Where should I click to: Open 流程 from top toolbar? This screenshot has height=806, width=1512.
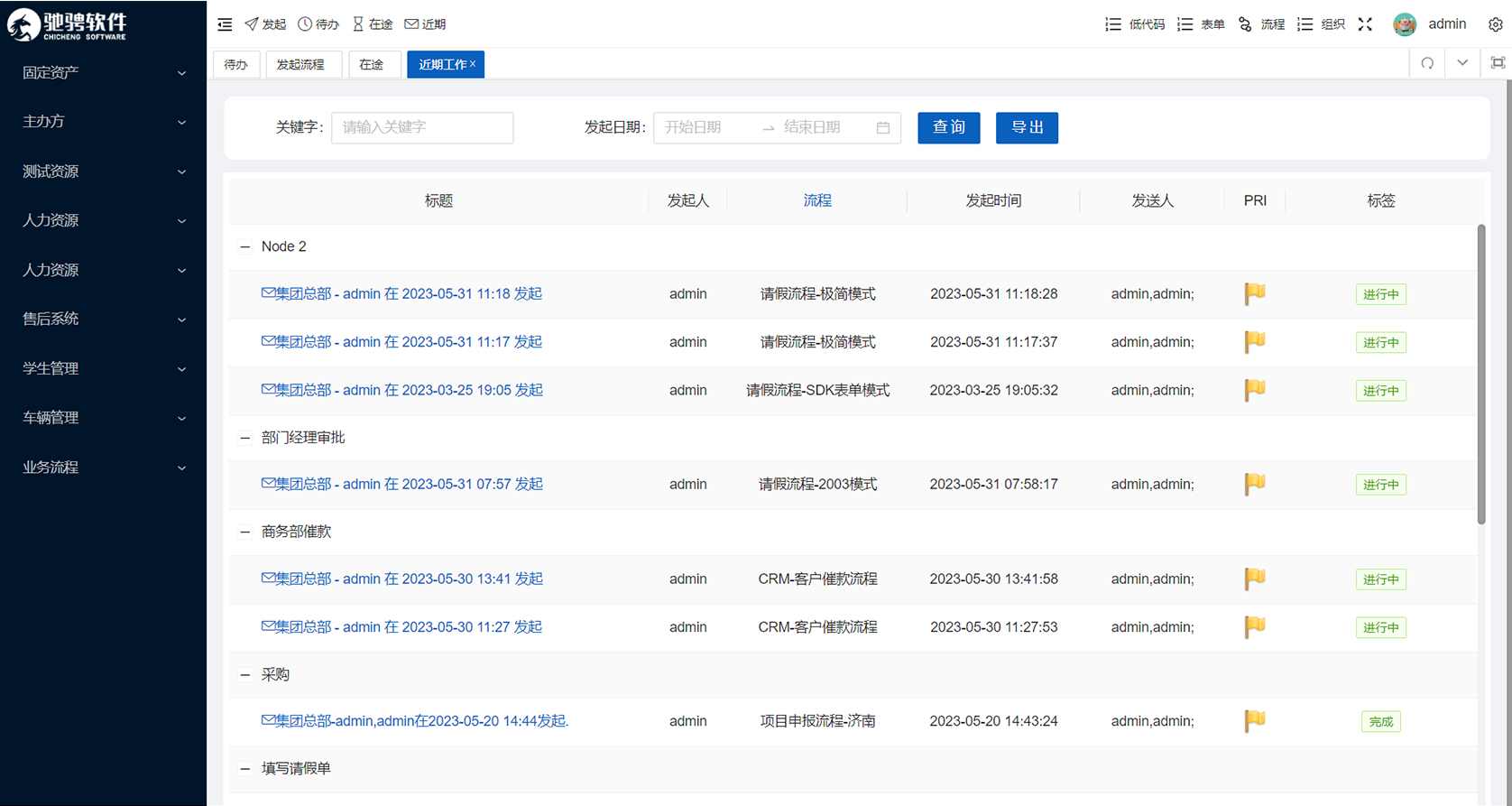[x=1261, y=24]
